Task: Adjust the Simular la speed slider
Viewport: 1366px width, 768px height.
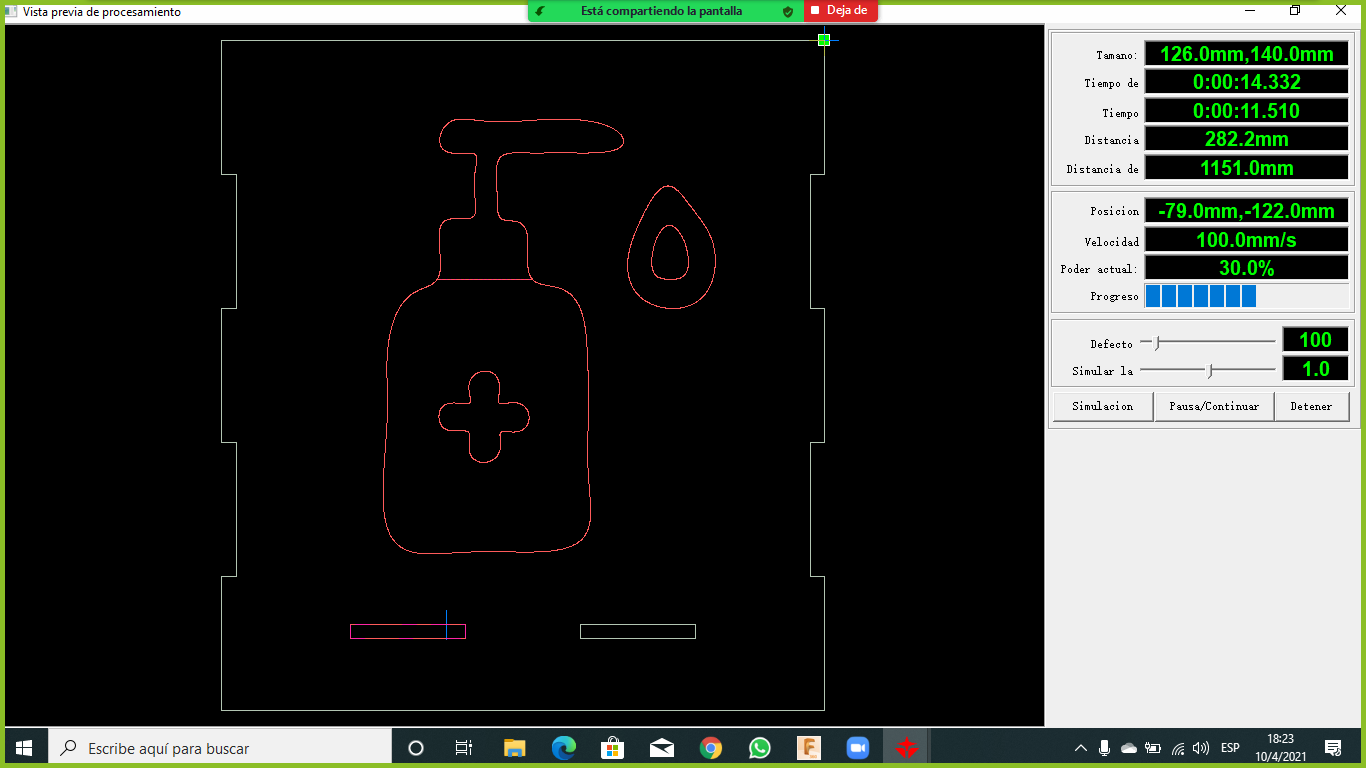Action: click(1210, 371)
